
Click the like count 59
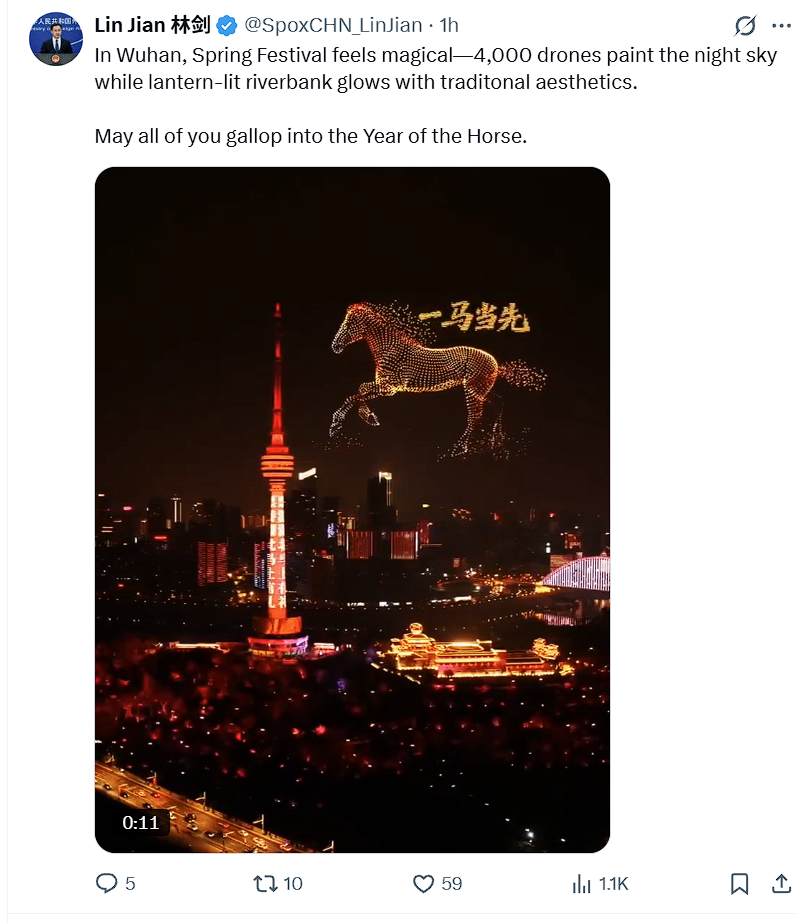pyautogui.click(x=452, y=884)
